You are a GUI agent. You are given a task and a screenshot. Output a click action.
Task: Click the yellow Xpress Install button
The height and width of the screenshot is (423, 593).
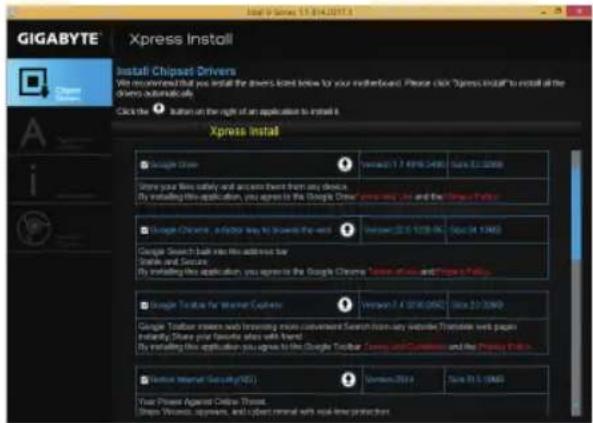coord(244,131)
